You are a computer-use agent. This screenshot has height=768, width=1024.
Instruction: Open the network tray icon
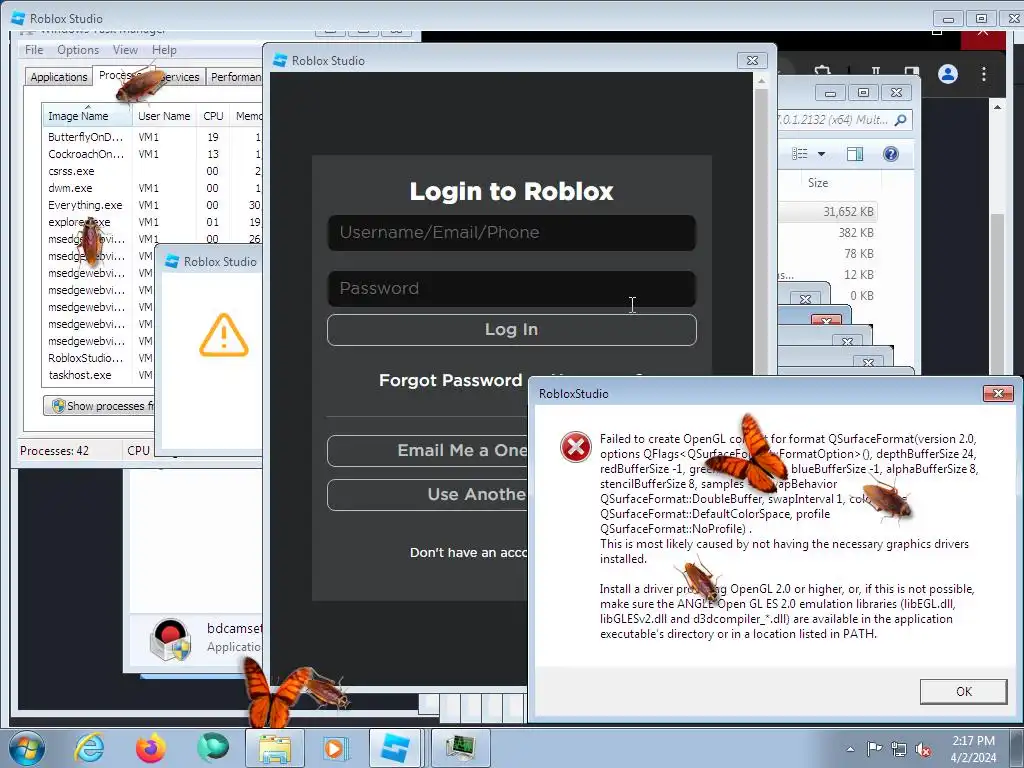point(899,749)
